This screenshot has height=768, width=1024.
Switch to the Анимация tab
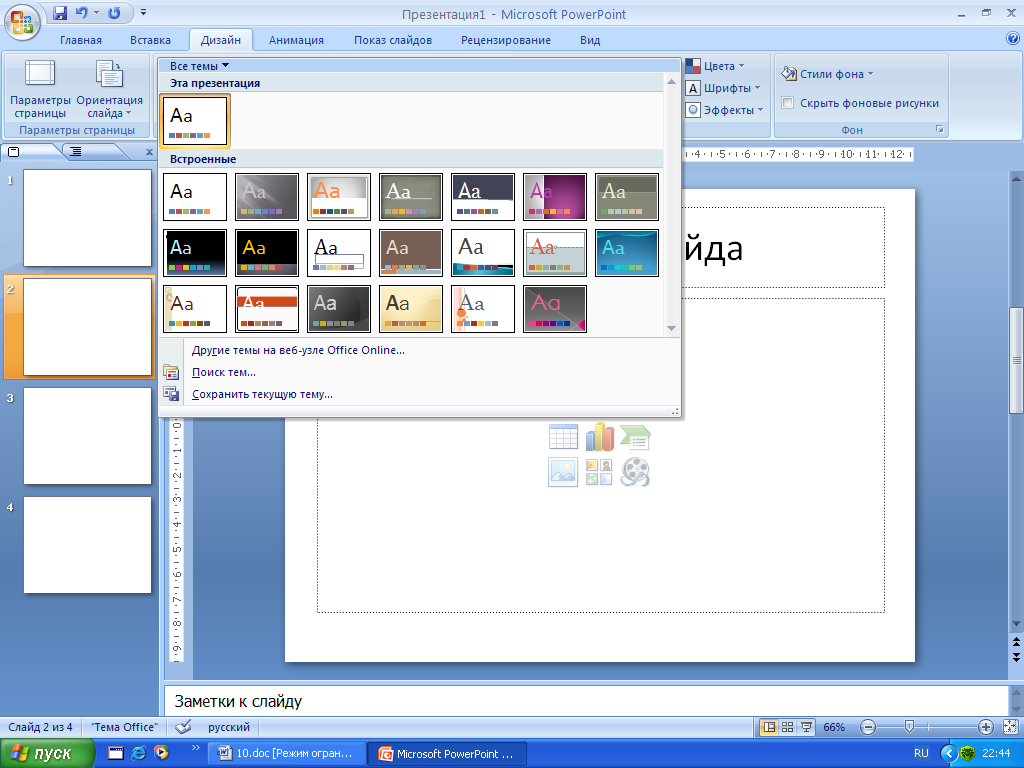click(296, 40)
